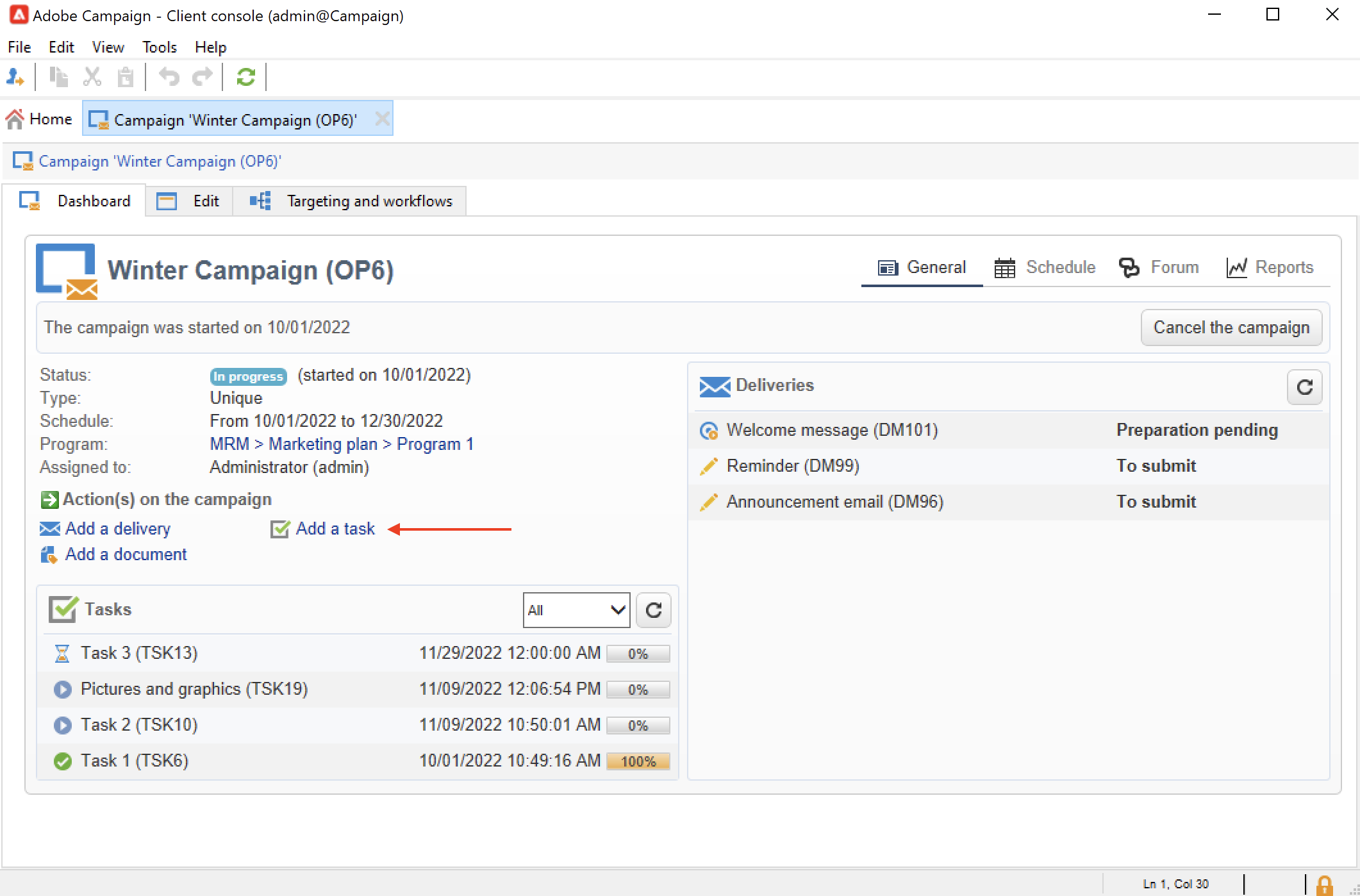Open the Tools menu
1360x896 pixels.
tap(159, 47)
